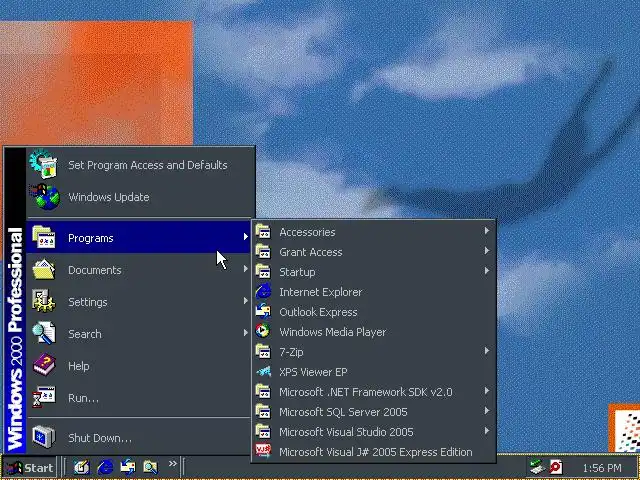Click the Startup folder icon

point(263,271)
